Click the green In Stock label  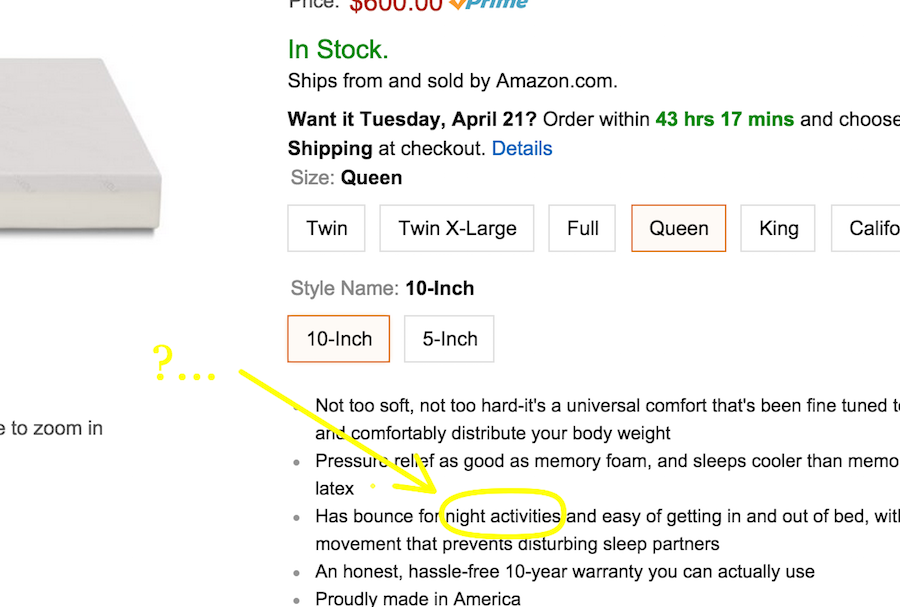338,49
